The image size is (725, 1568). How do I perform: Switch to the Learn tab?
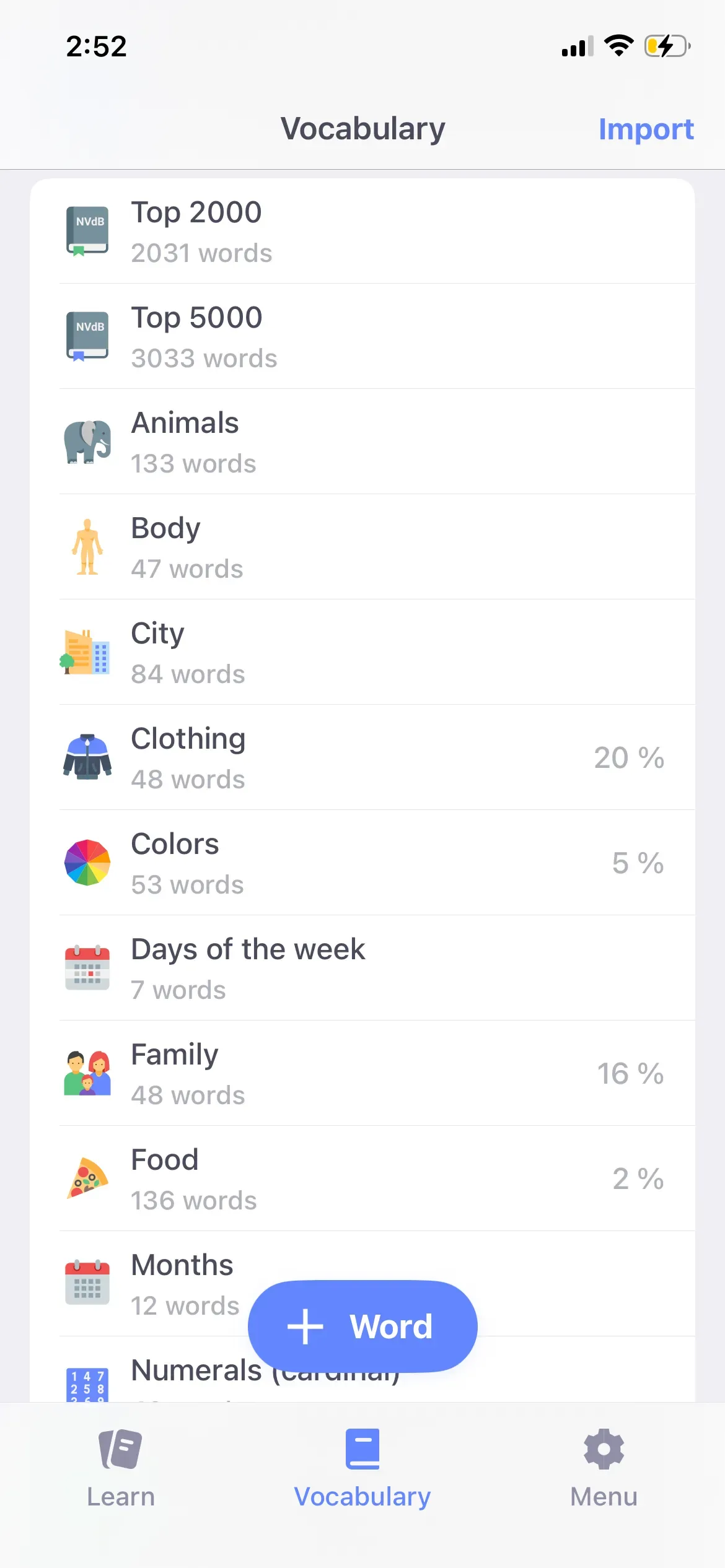(121, 1468)
